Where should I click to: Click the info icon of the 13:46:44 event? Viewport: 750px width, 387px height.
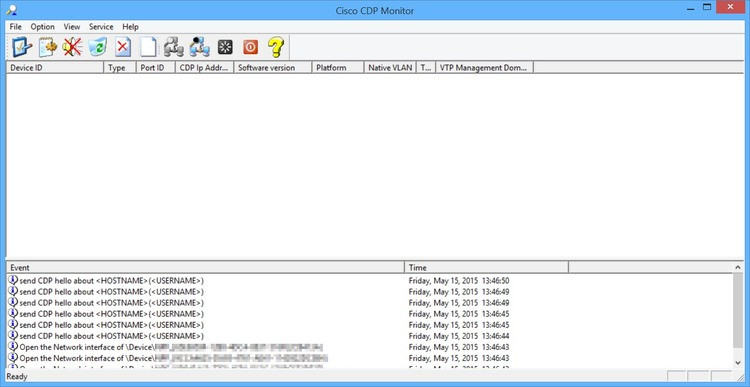point(13,335)
